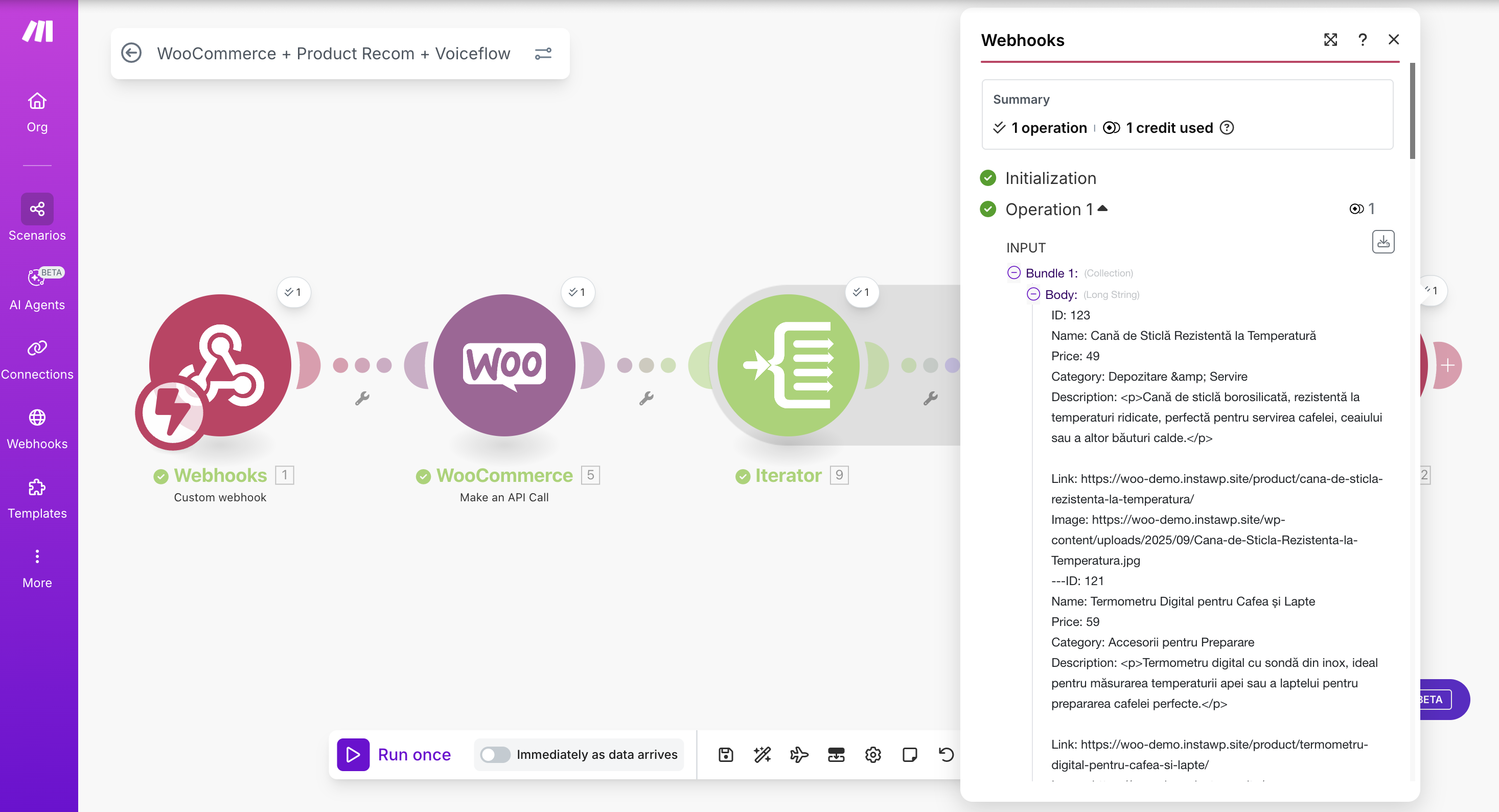Screen dimensions: 1499x812
Task: Click 'Price: 49' line in Body
Action: pyautogui.click(x=1075, y=355)
